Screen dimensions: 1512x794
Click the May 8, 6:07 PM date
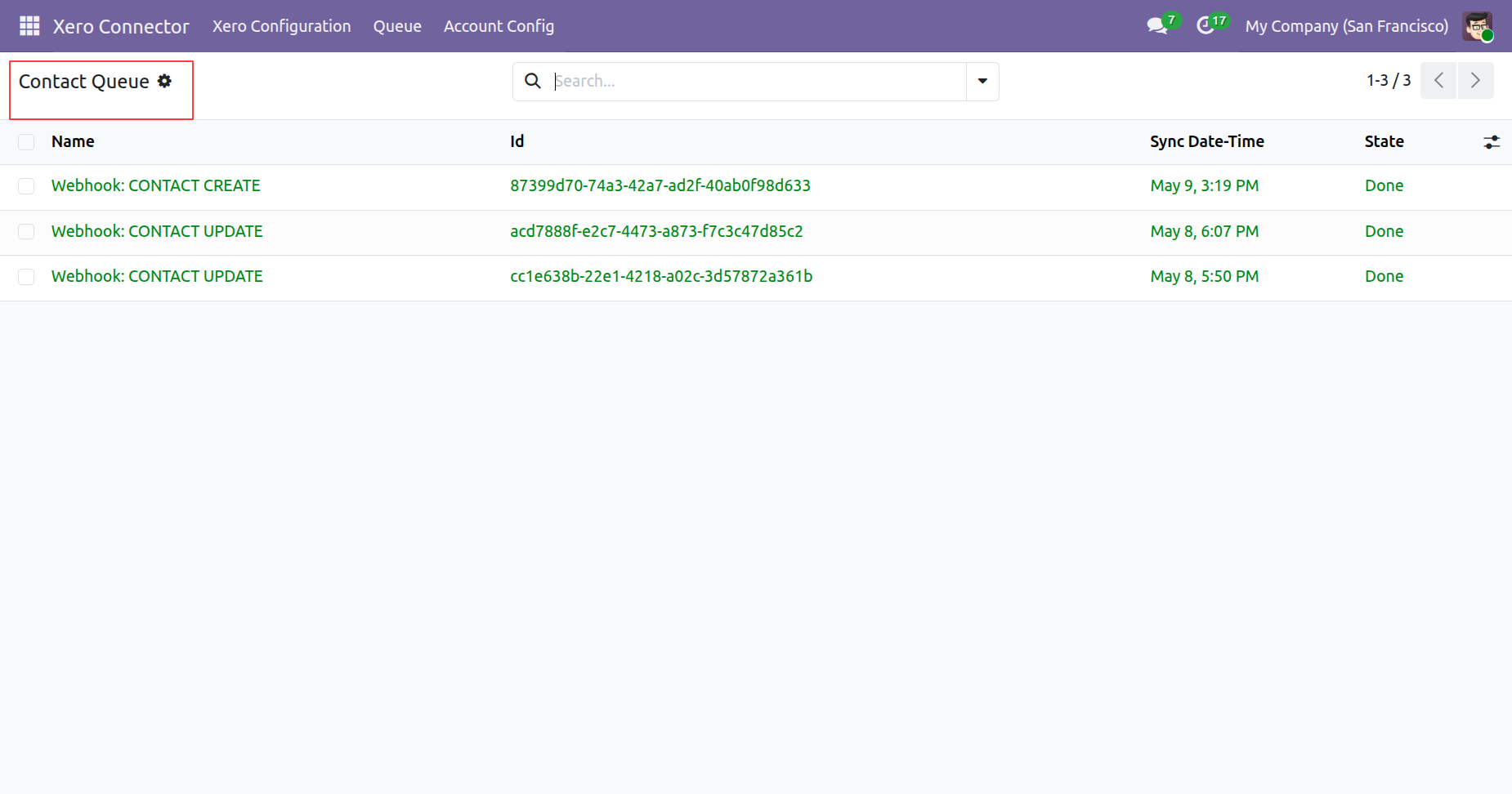tap(1205, 231)
